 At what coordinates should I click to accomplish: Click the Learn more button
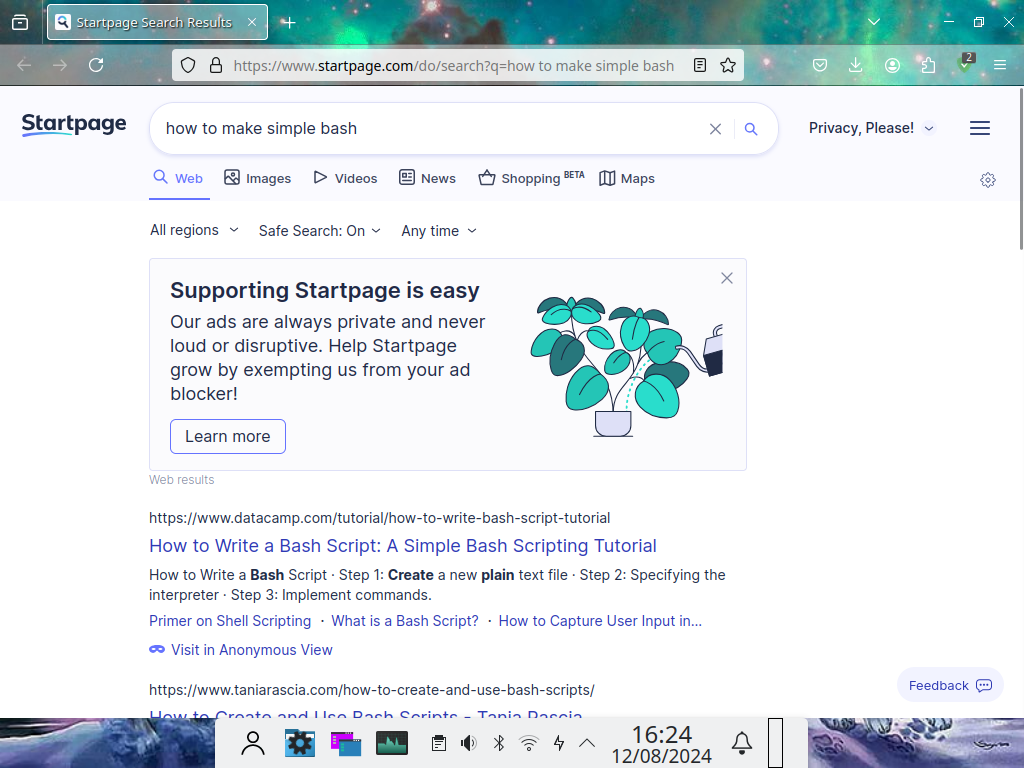click(228, 436)
